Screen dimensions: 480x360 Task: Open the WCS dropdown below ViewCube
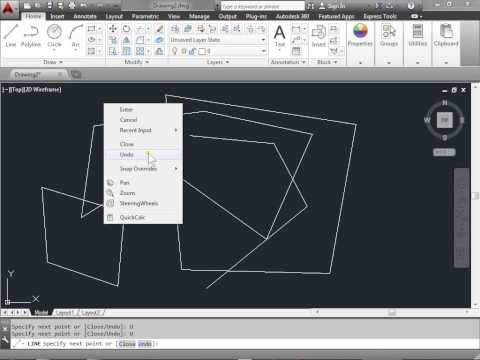click(x=444, y=152)
